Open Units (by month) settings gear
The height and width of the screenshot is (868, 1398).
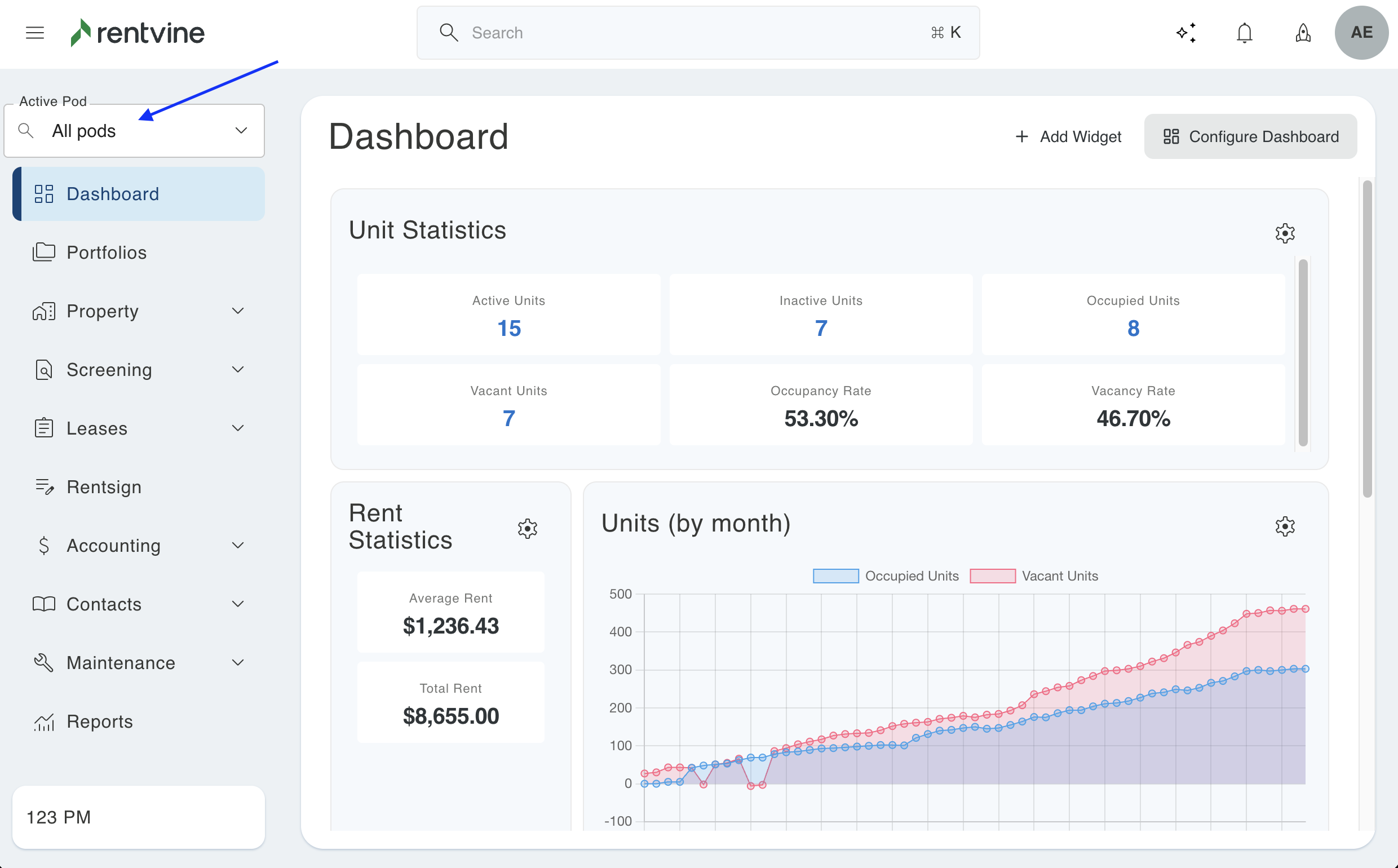(1285, 526)
